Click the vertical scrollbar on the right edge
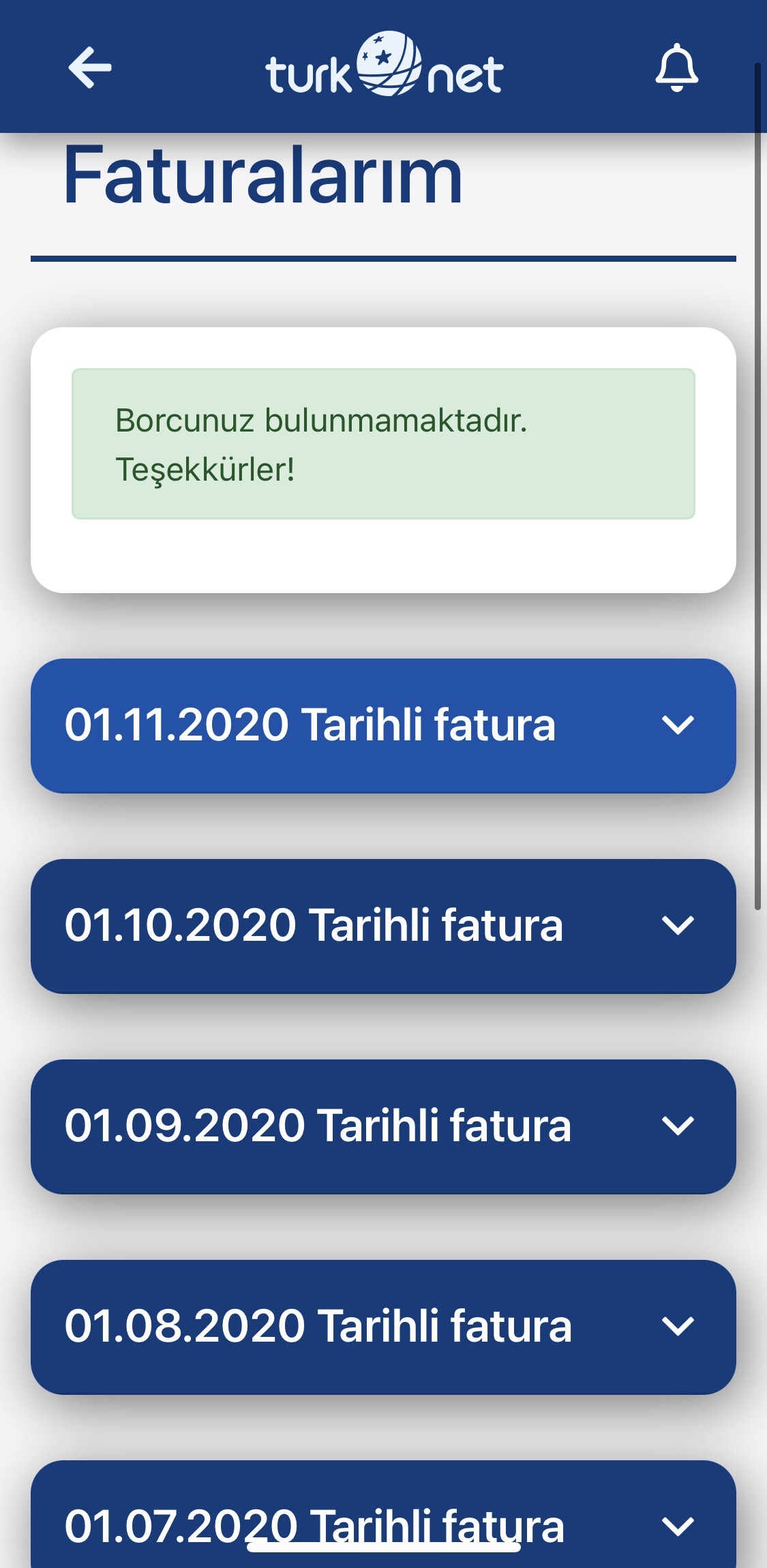 (x=757, y=486)
